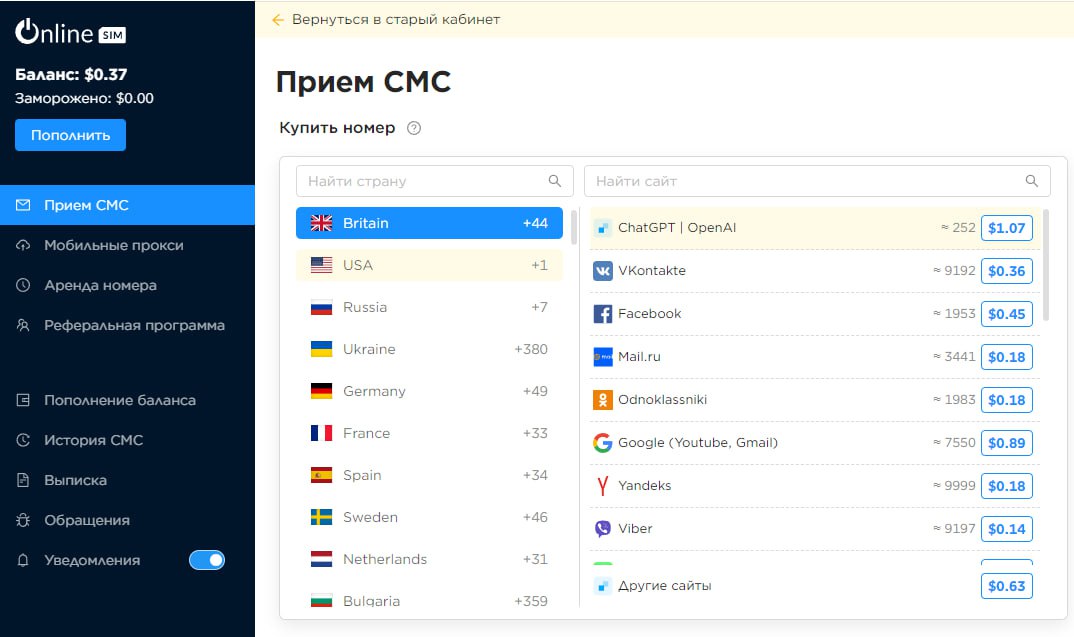Screen dimensions: 1074x637
Task: Click the bell icon beside Уведомления
Action: click(x=23, y=560)
